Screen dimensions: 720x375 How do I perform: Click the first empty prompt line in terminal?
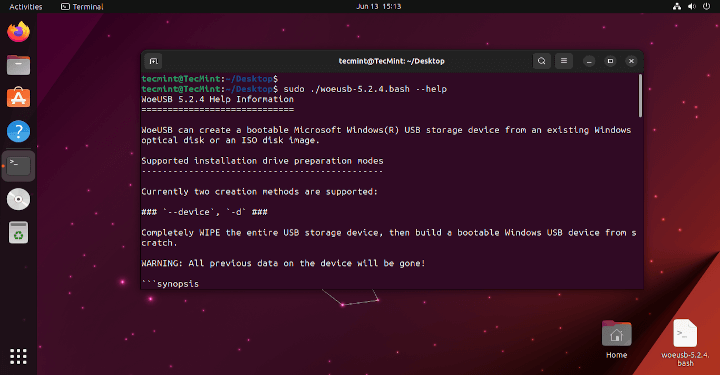(x=209, y=79)
